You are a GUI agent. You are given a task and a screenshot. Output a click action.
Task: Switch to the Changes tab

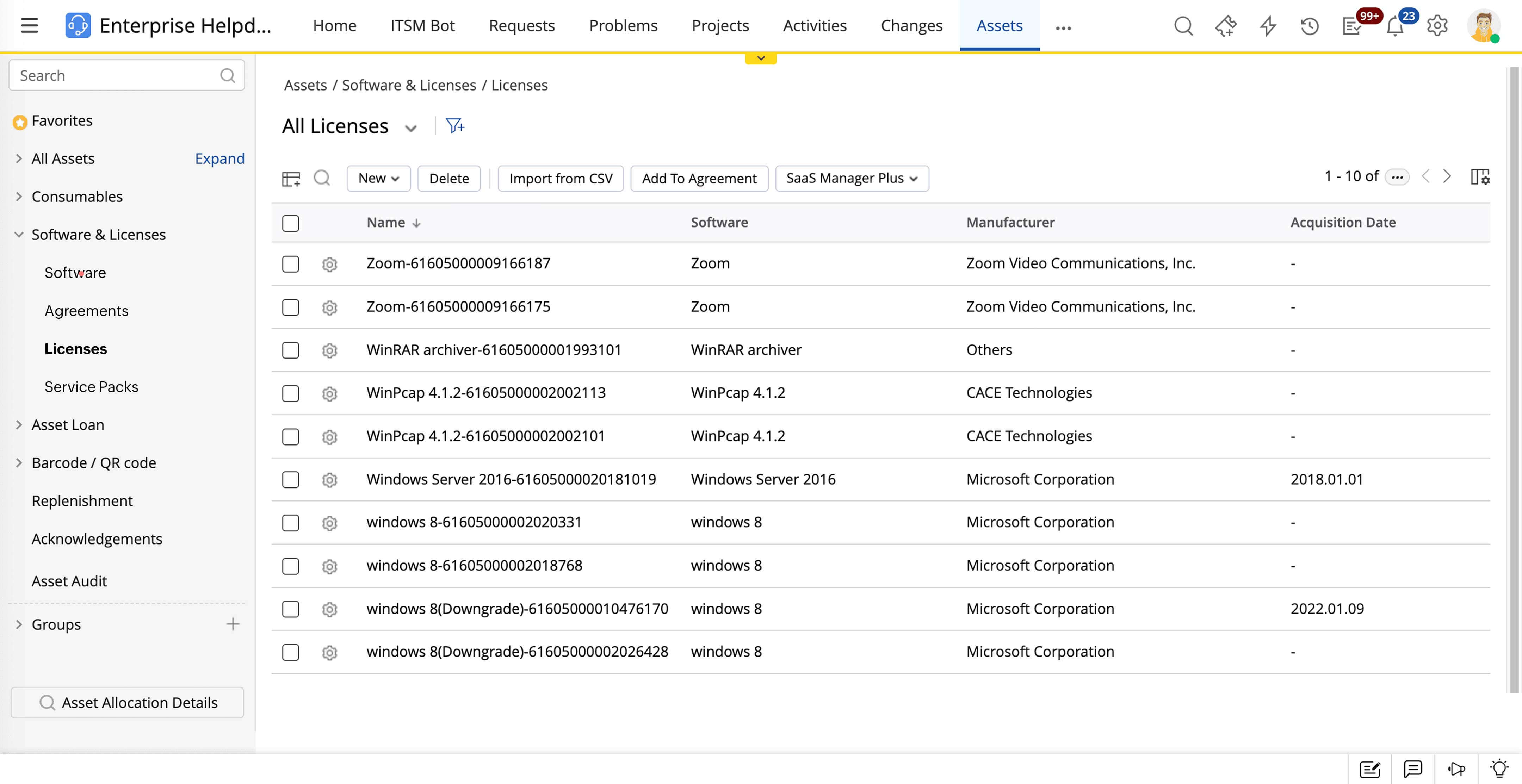[911, 25]
